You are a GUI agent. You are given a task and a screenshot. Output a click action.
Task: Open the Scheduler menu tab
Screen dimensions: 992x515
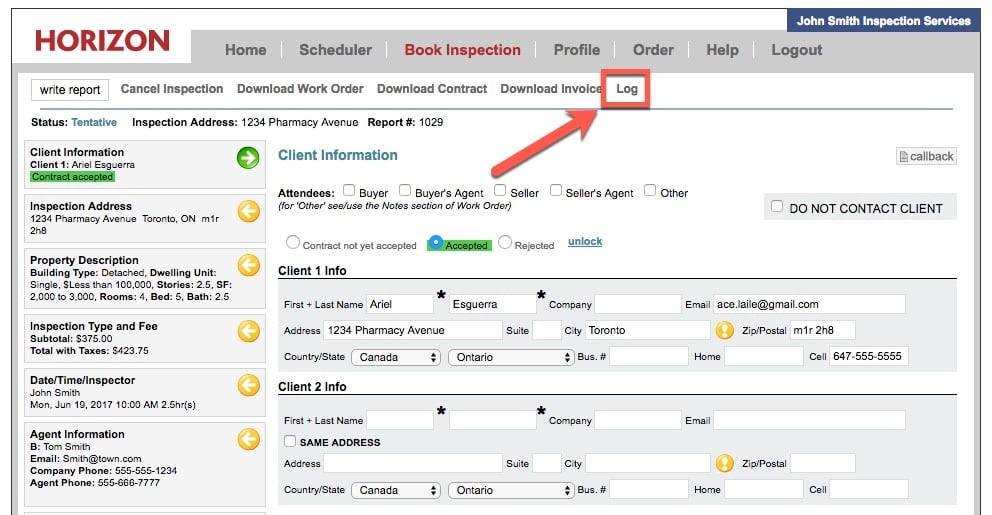click(335, 50)
